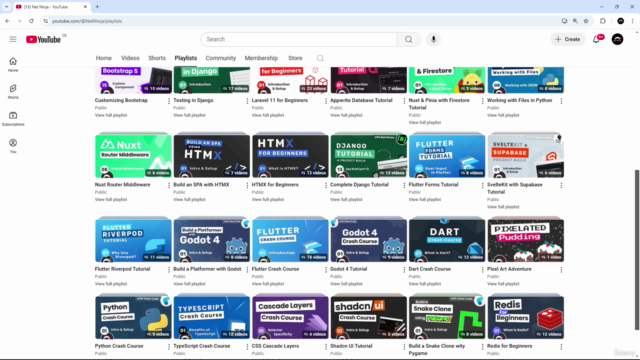The image size is (640, 360).
Task: Go back in browser
Action: click(x=7, y=21)
